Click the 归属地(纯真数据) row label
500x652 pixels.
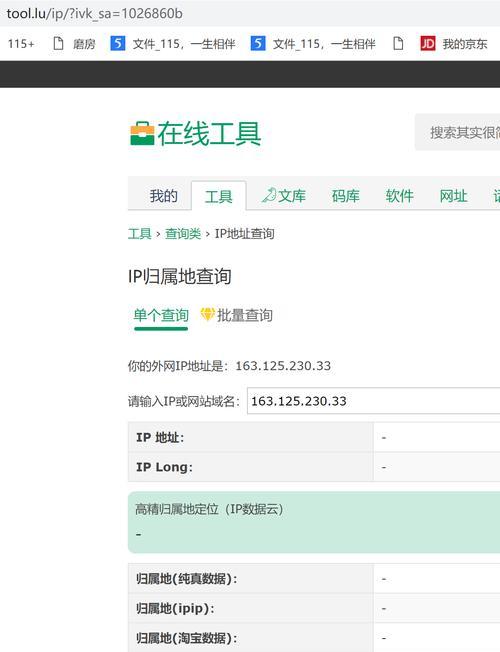[186, 579]
